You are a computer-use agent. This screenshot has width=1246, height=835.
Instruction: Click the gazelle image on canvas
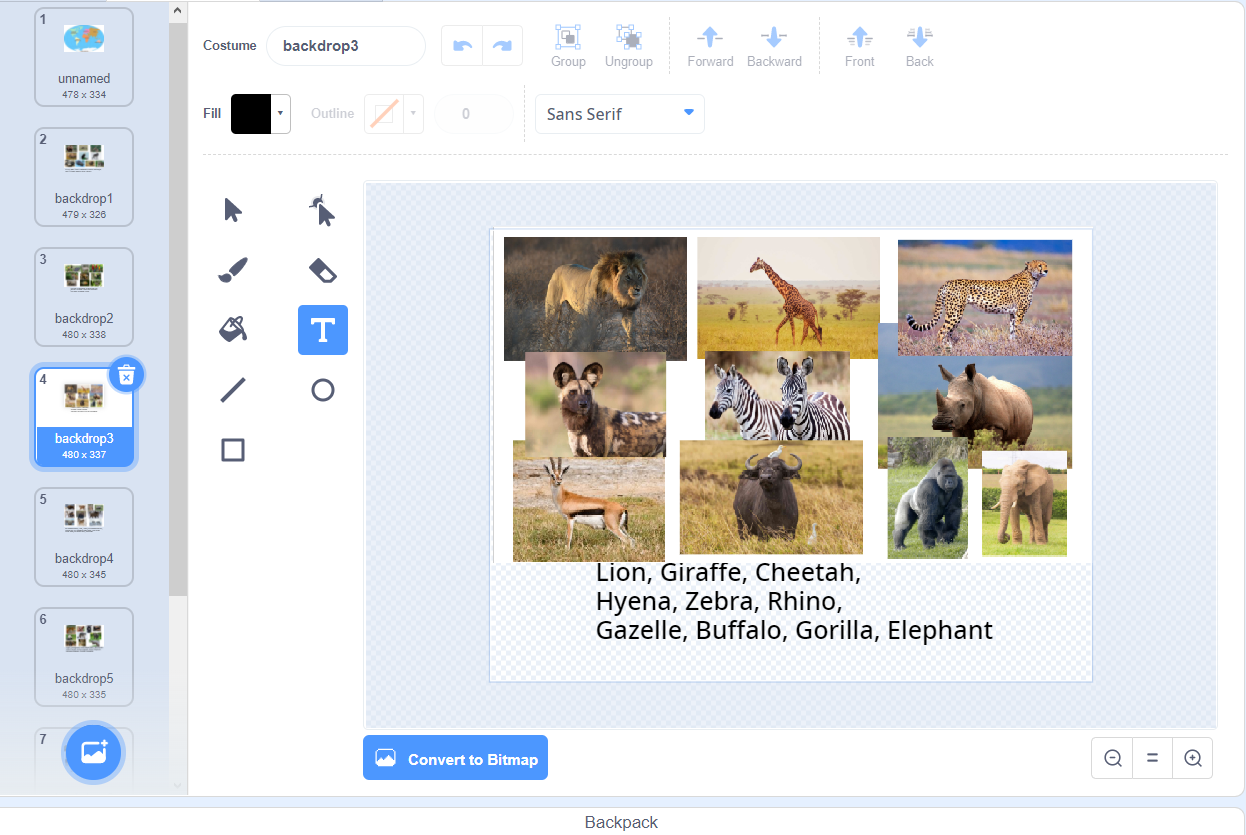pyautogui.click(x=589, y=510)
